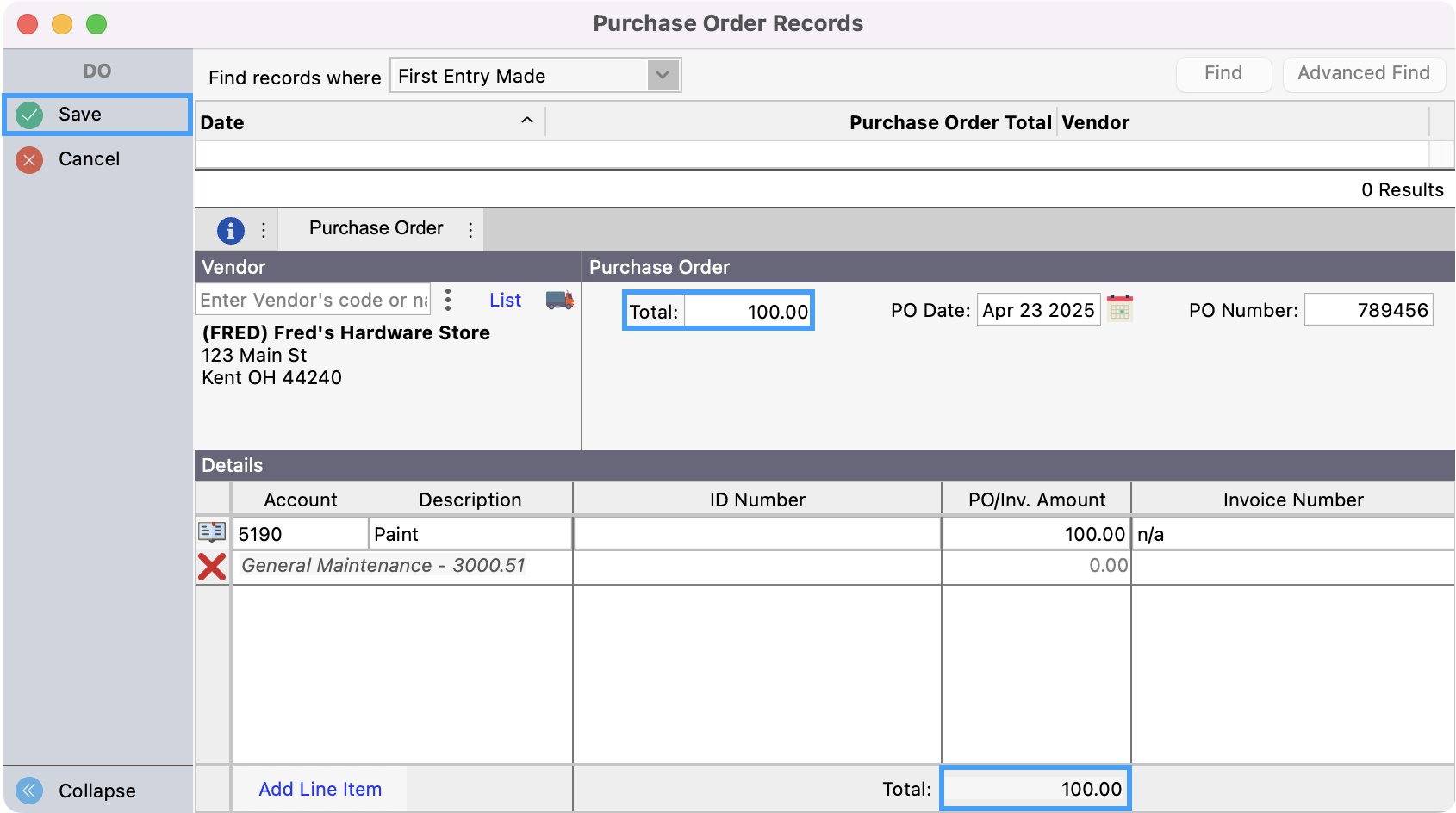The width and height of the screenshot is (1456, 813).
Task: Click Add Line Item
Action: (320, 789)
